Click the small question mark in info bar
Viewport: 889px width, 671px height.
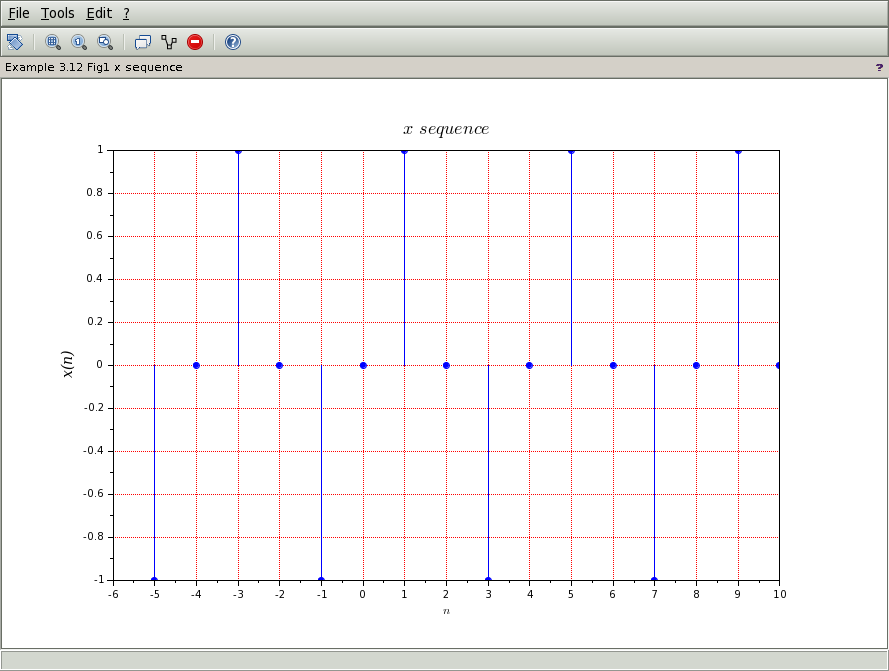click(879, 67)
